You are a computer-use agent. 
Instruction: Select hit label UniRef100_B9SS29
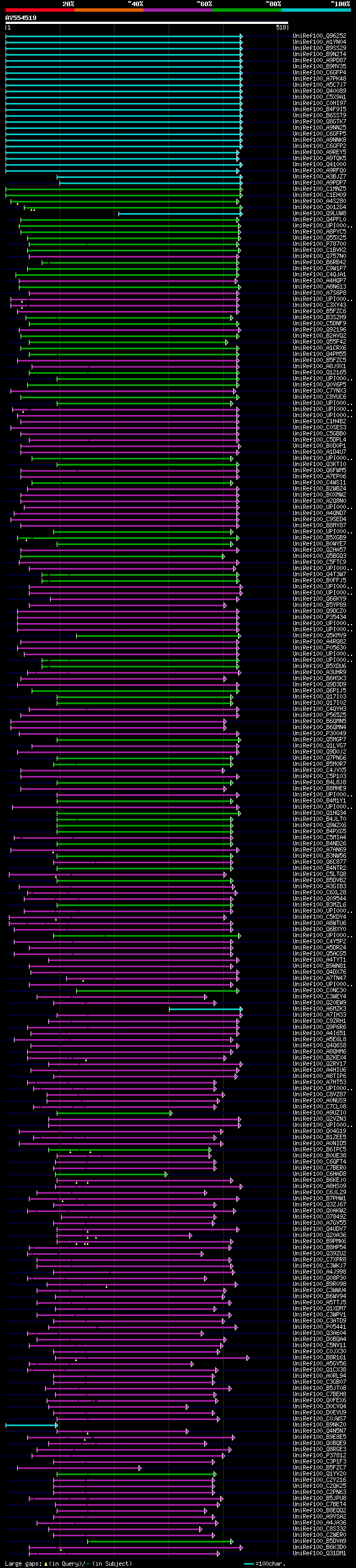[319, 48]
